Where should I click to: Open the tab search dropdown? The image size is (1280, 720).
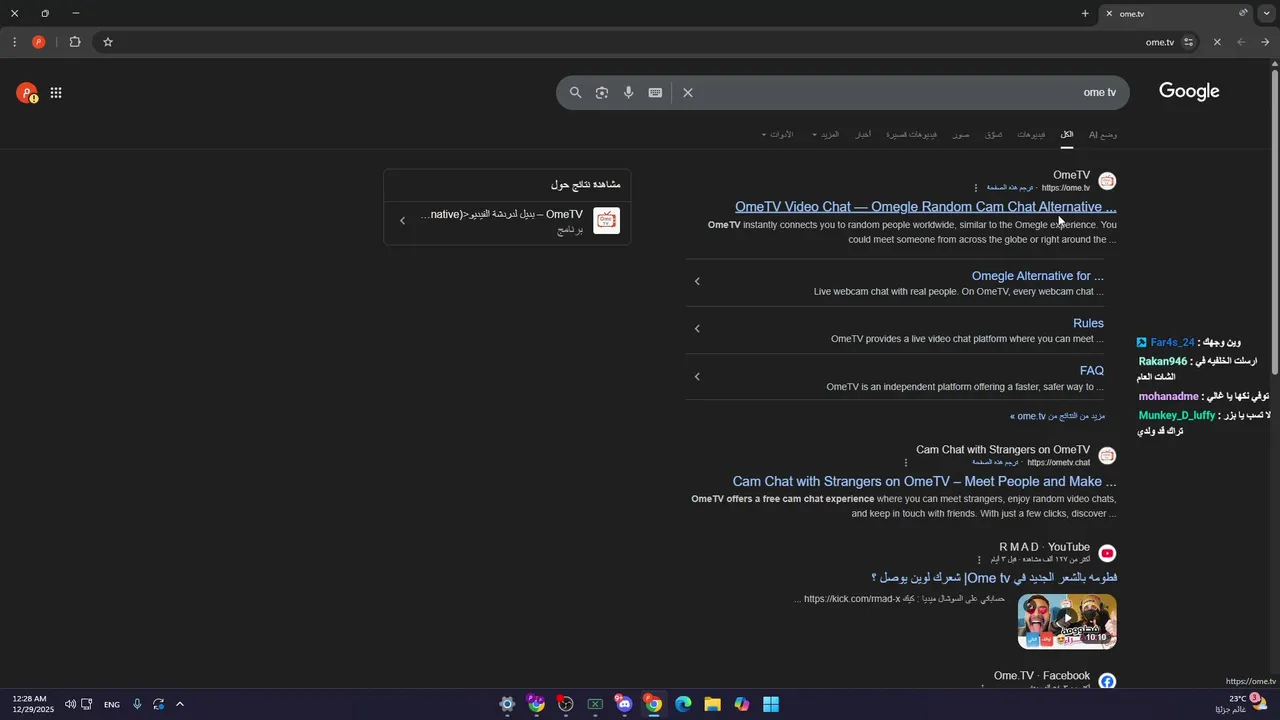coord(1267,14)
